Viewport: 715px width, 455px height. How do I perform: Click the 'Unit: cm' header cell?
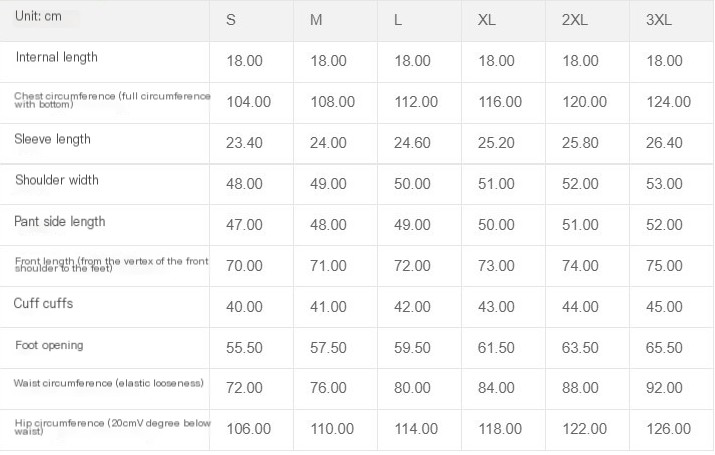coord(38,16)
